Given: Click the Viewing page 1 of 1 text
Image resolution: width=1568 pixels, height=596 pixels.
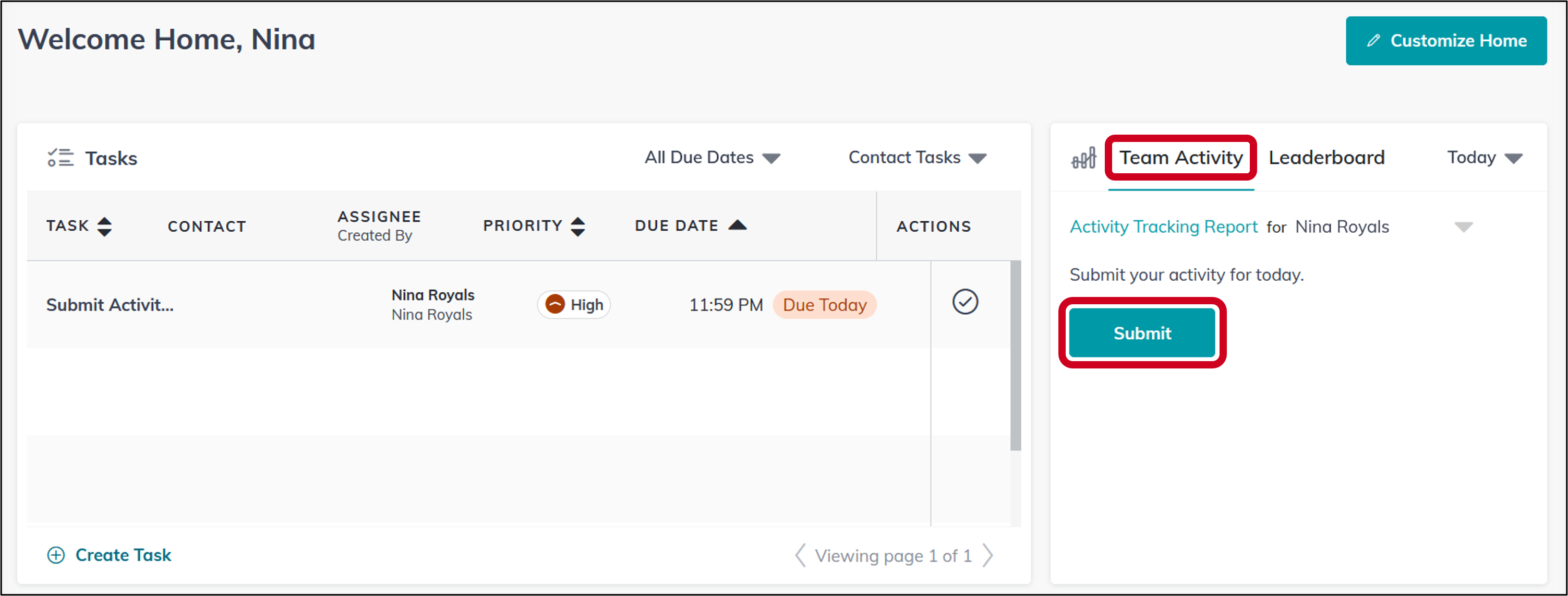Looking at the screenshot, I should (x=893, y=556).
